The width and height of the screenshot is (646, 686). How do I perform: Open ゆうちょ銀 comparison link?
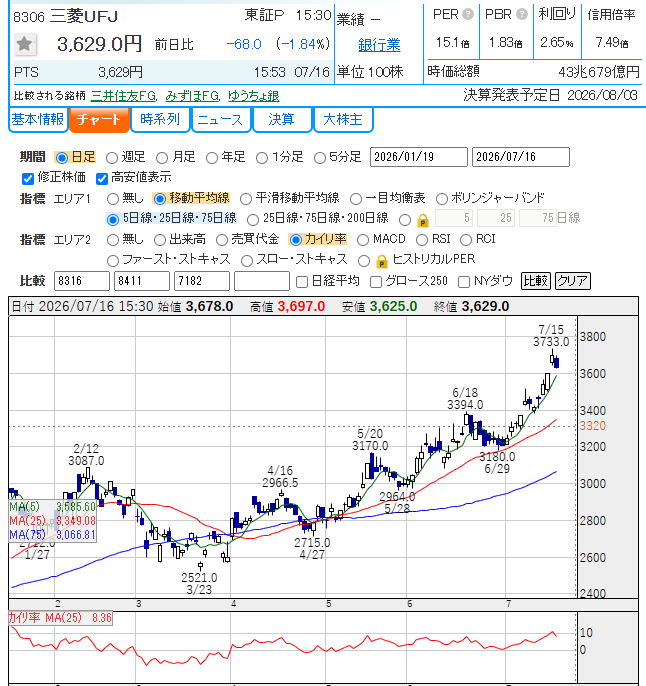coord(254,96)
